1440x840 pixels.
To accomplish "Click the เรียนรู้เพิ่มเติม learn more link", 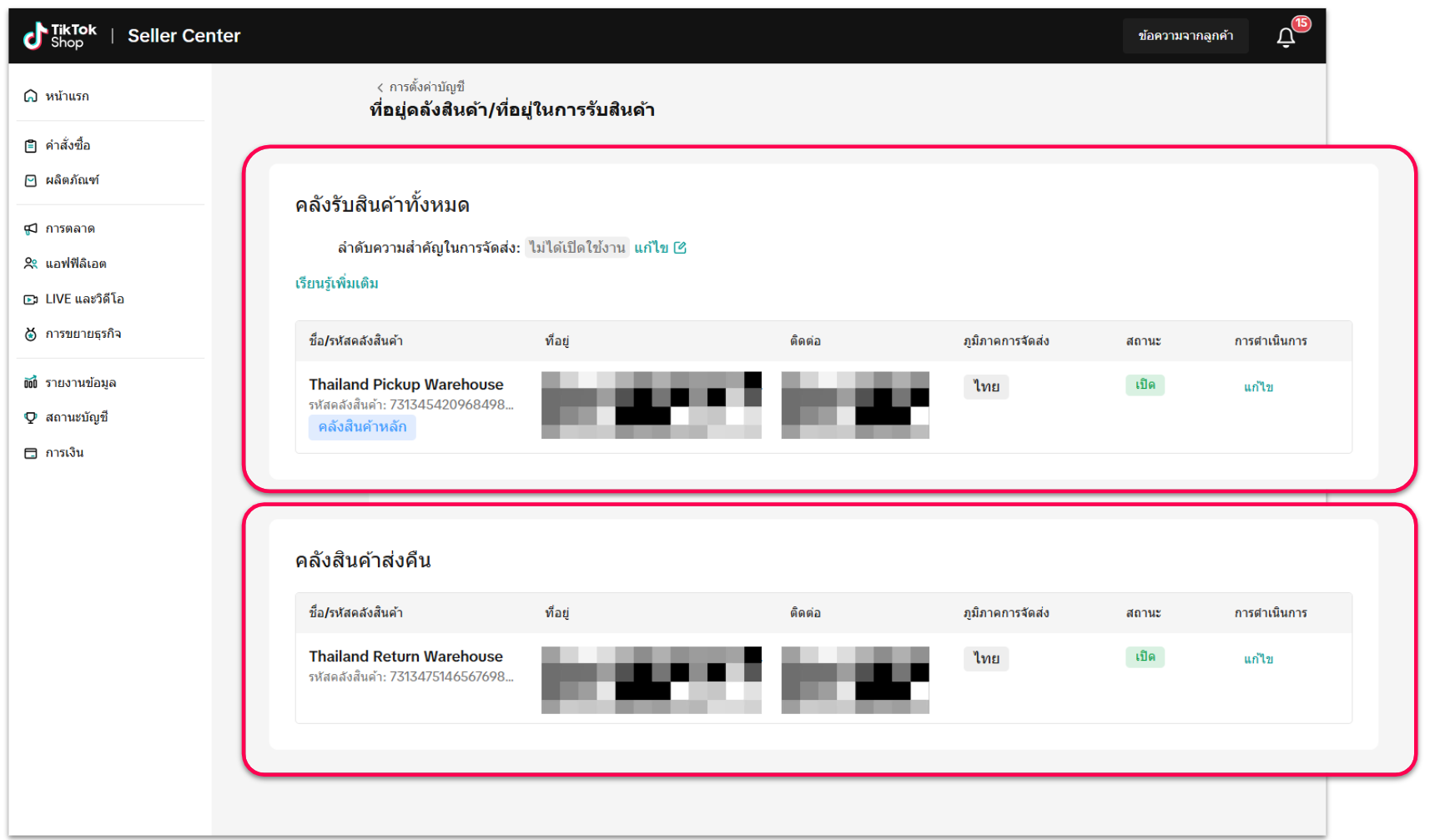I will pos(336,284).
